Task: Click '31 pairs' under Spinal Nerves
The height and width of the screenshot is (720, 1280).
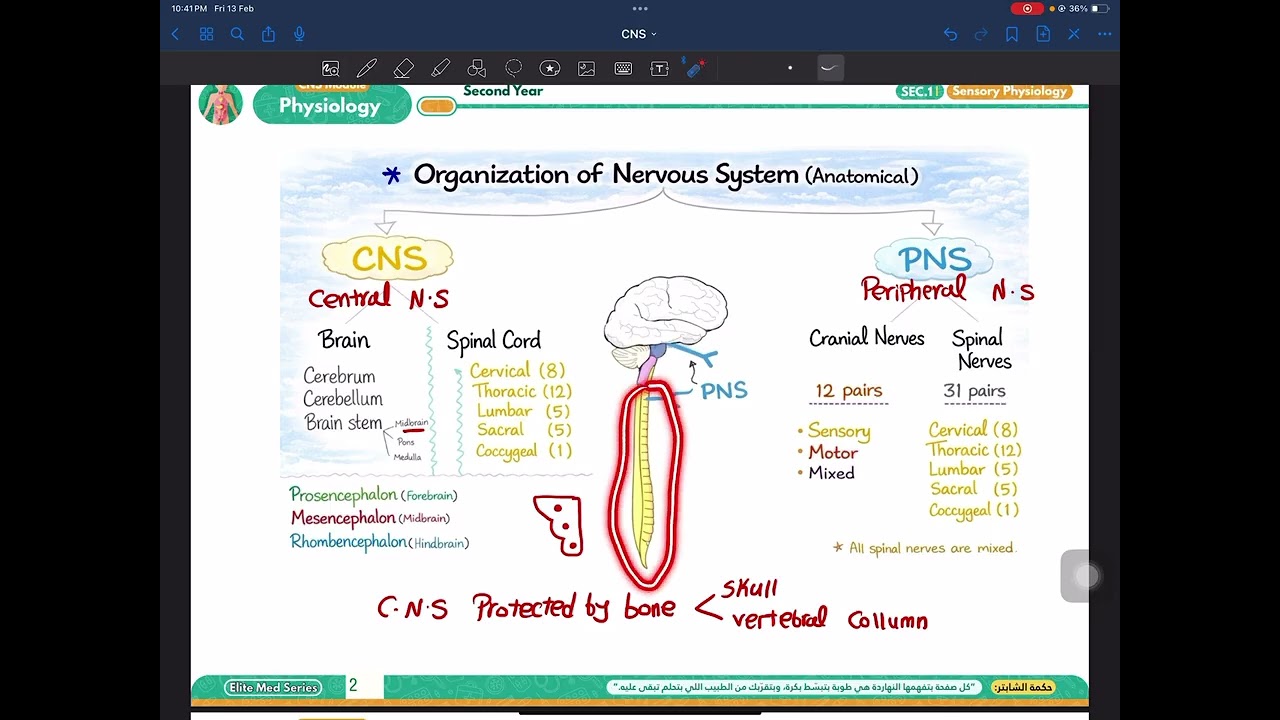Action: point(974,391)
